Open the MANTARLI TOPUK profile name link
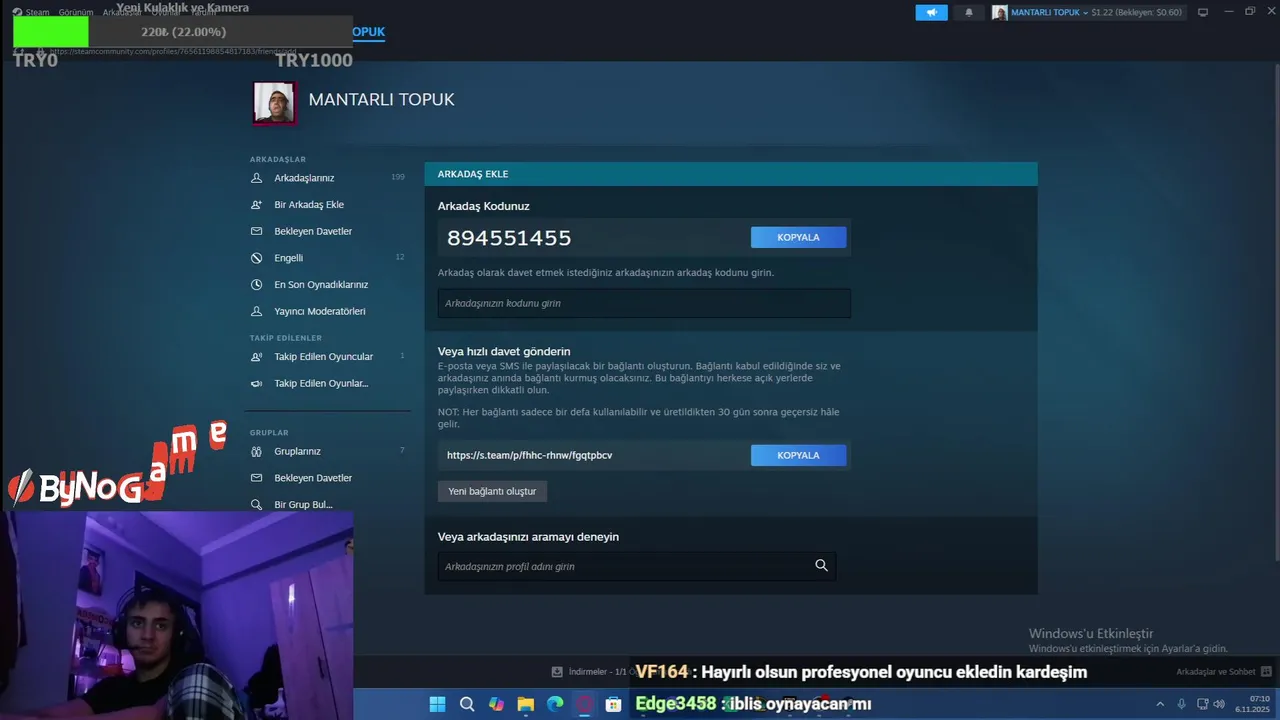This screenshot has height=720, width=1280. pos(381,100)
